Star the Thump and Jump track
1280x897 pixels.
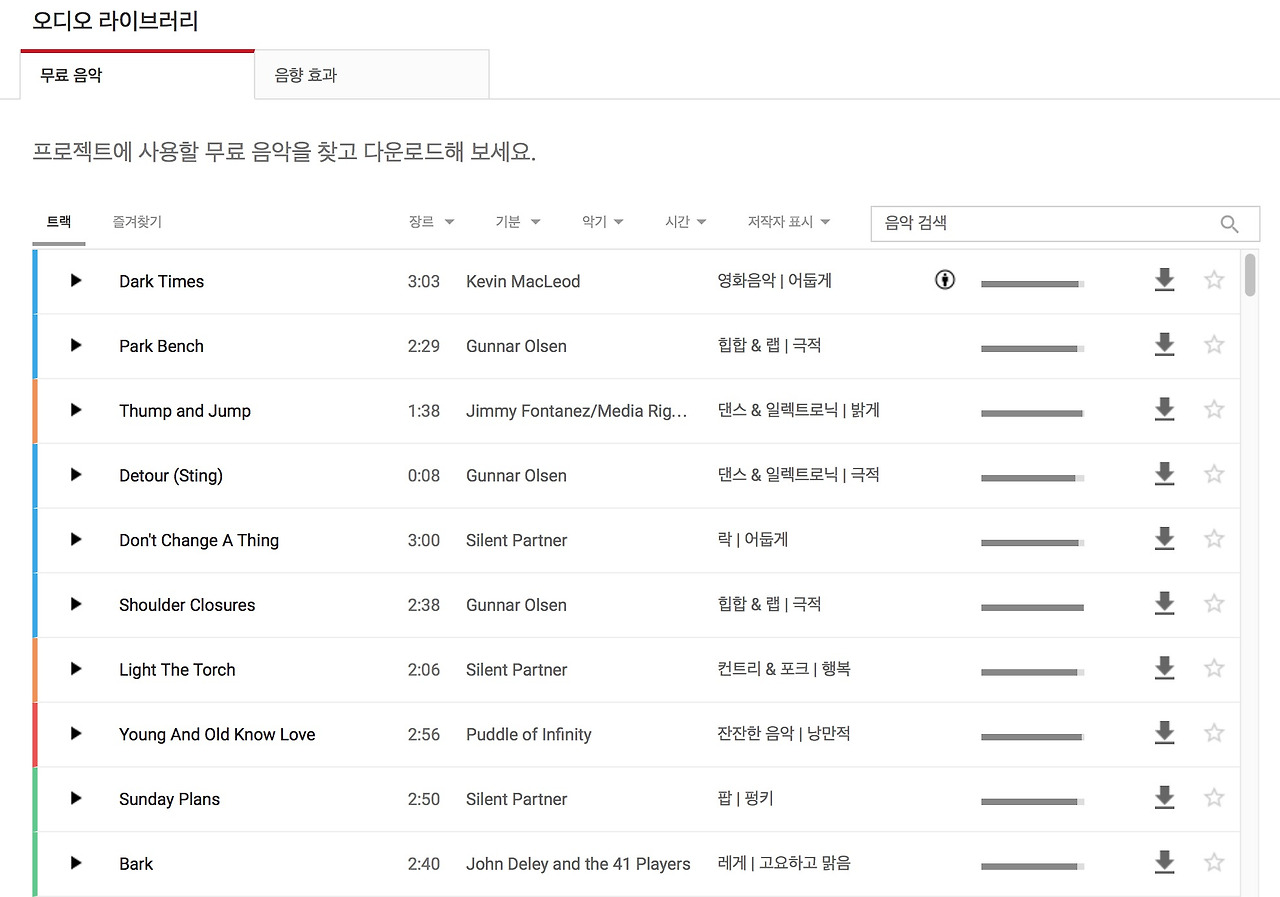click(x=1214, y=409)
